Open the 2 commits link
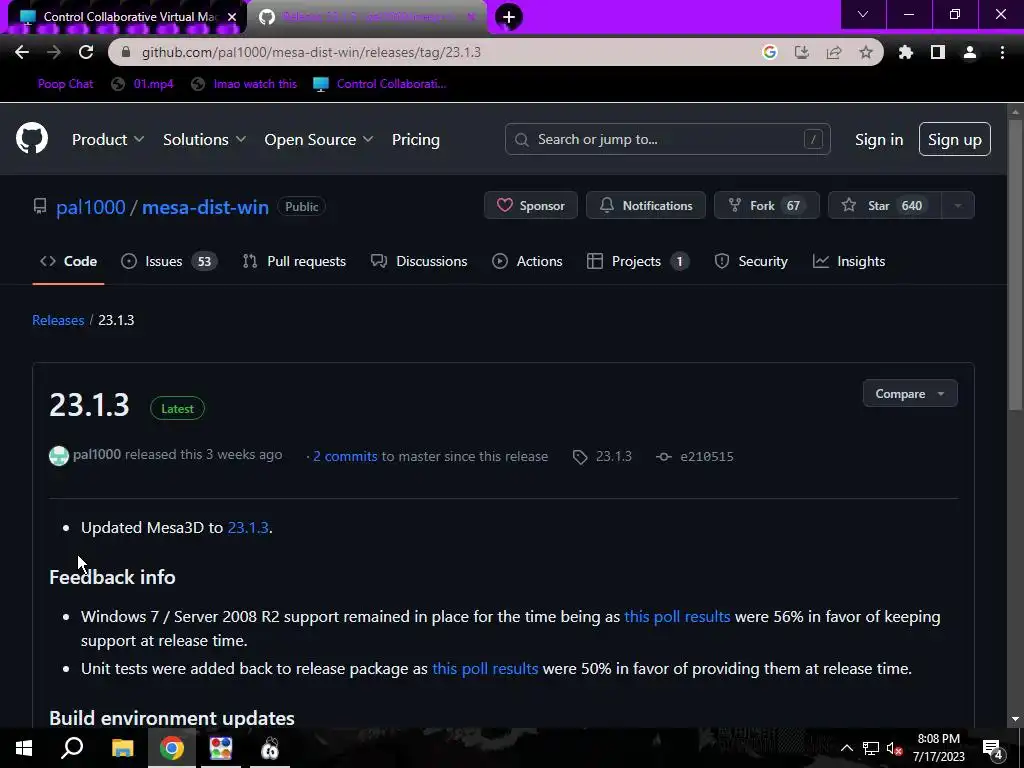Image resolution: width=1024 pixels, height=768 pixels. (x=345, y=456)
